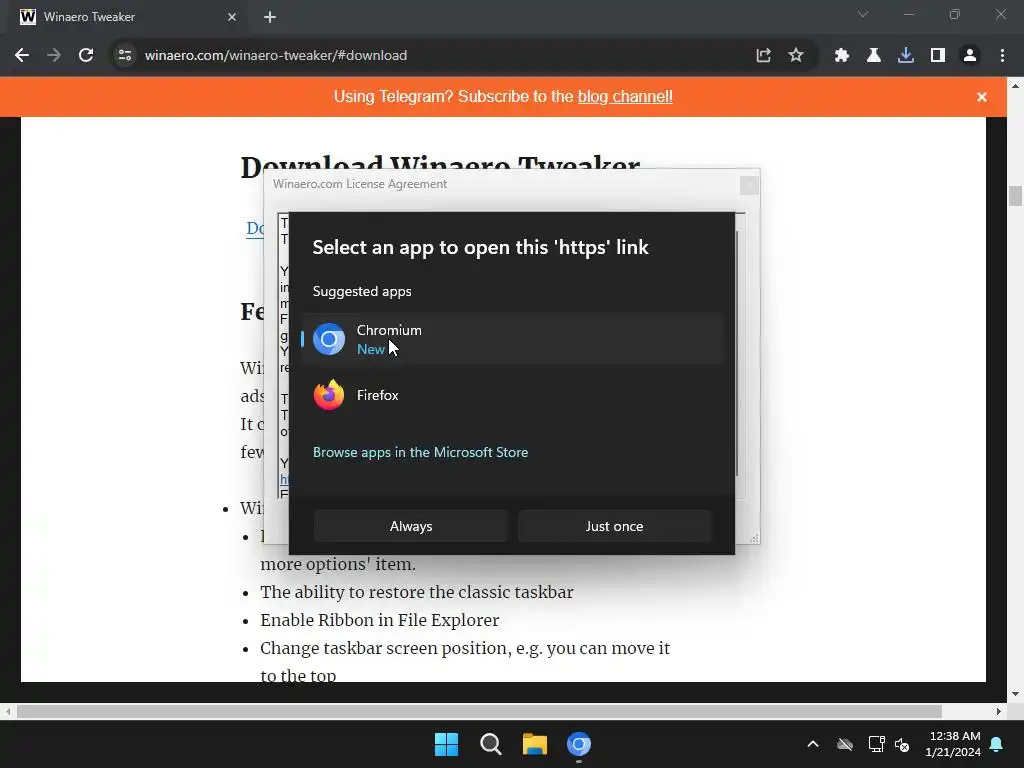Open taskbar Search
Image resolution: width=1024 pixels, height=768 pixels.
[x=490, y=744]
